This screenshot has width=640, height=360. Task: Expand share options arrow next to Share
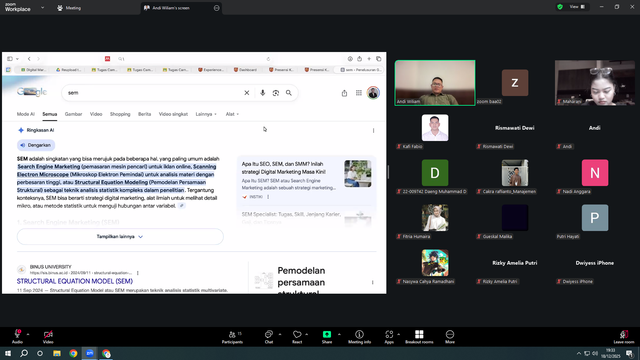(x=339, y=334)
